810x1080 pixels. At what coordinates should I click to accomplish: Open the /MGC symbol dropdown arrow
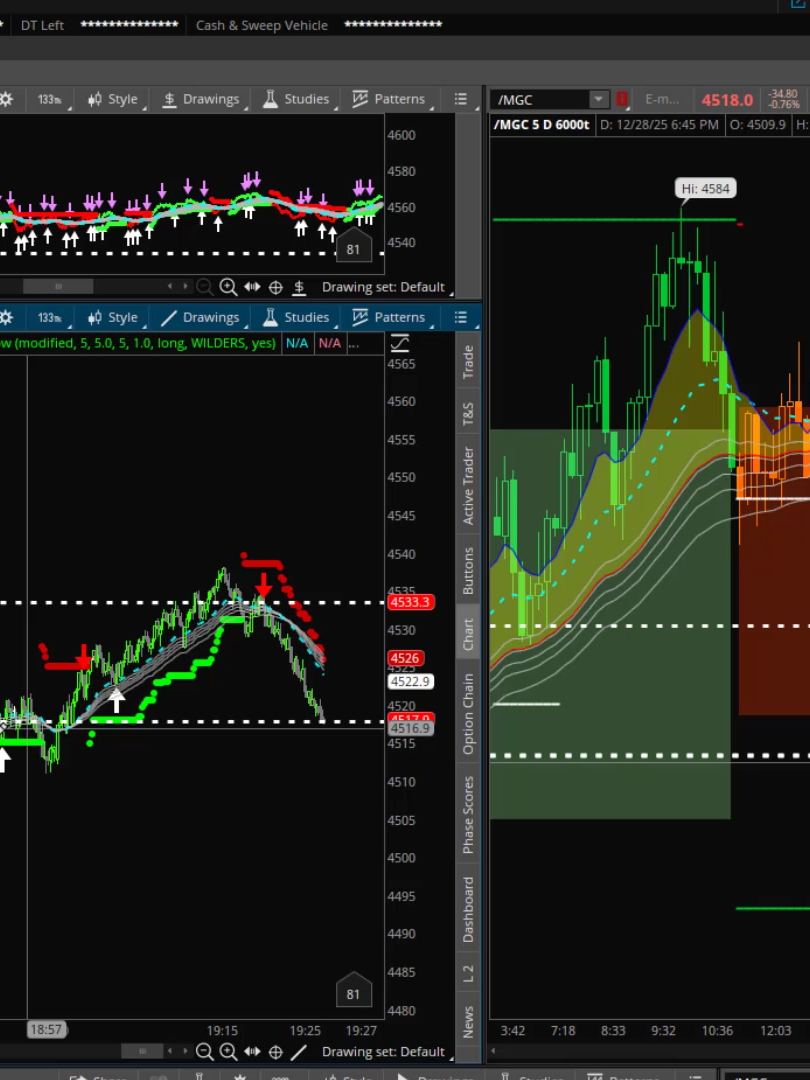coord(599,100)
